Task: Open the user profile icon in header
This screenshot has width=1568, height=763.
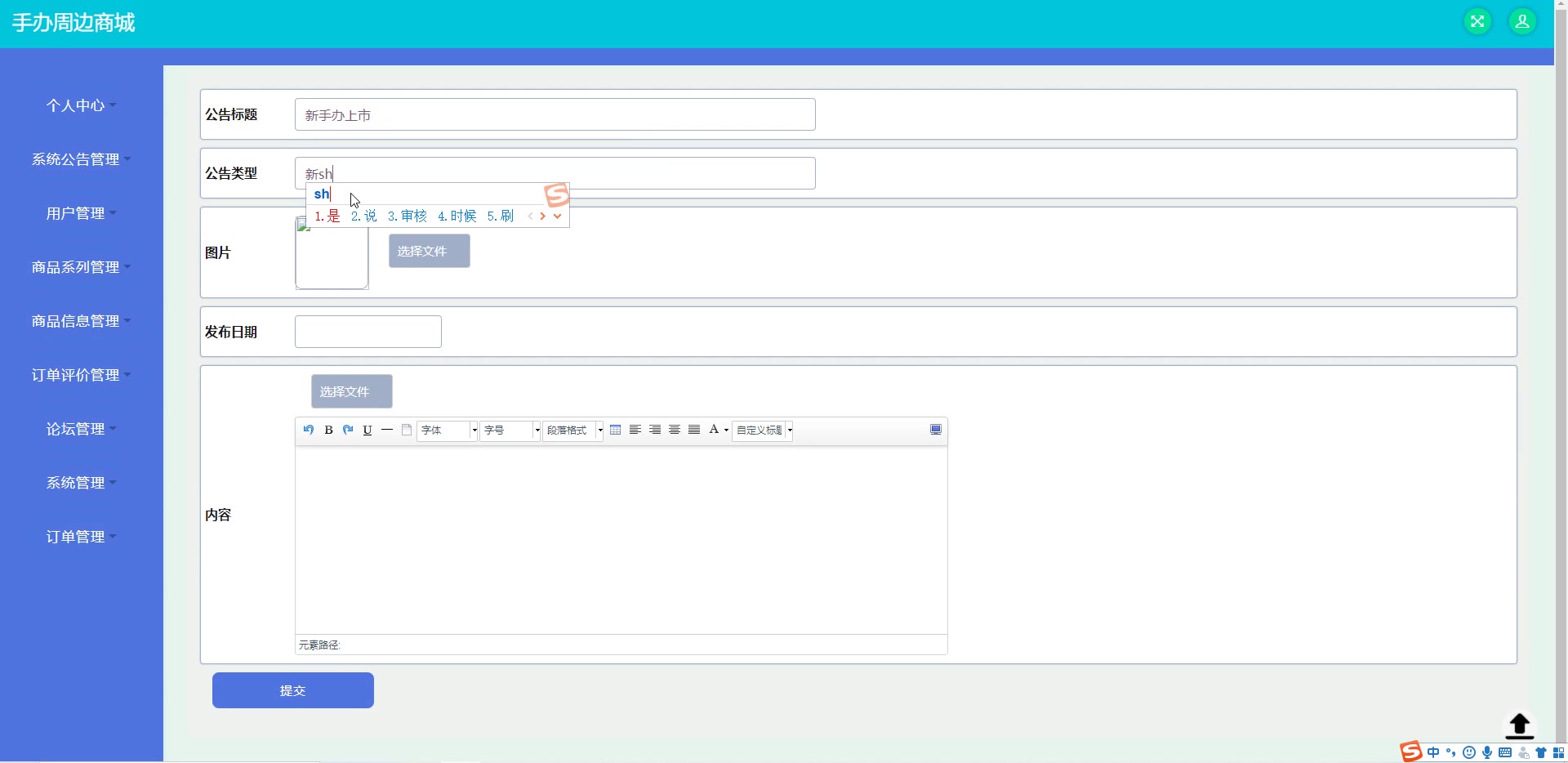Action: [x=1522, y=22]
